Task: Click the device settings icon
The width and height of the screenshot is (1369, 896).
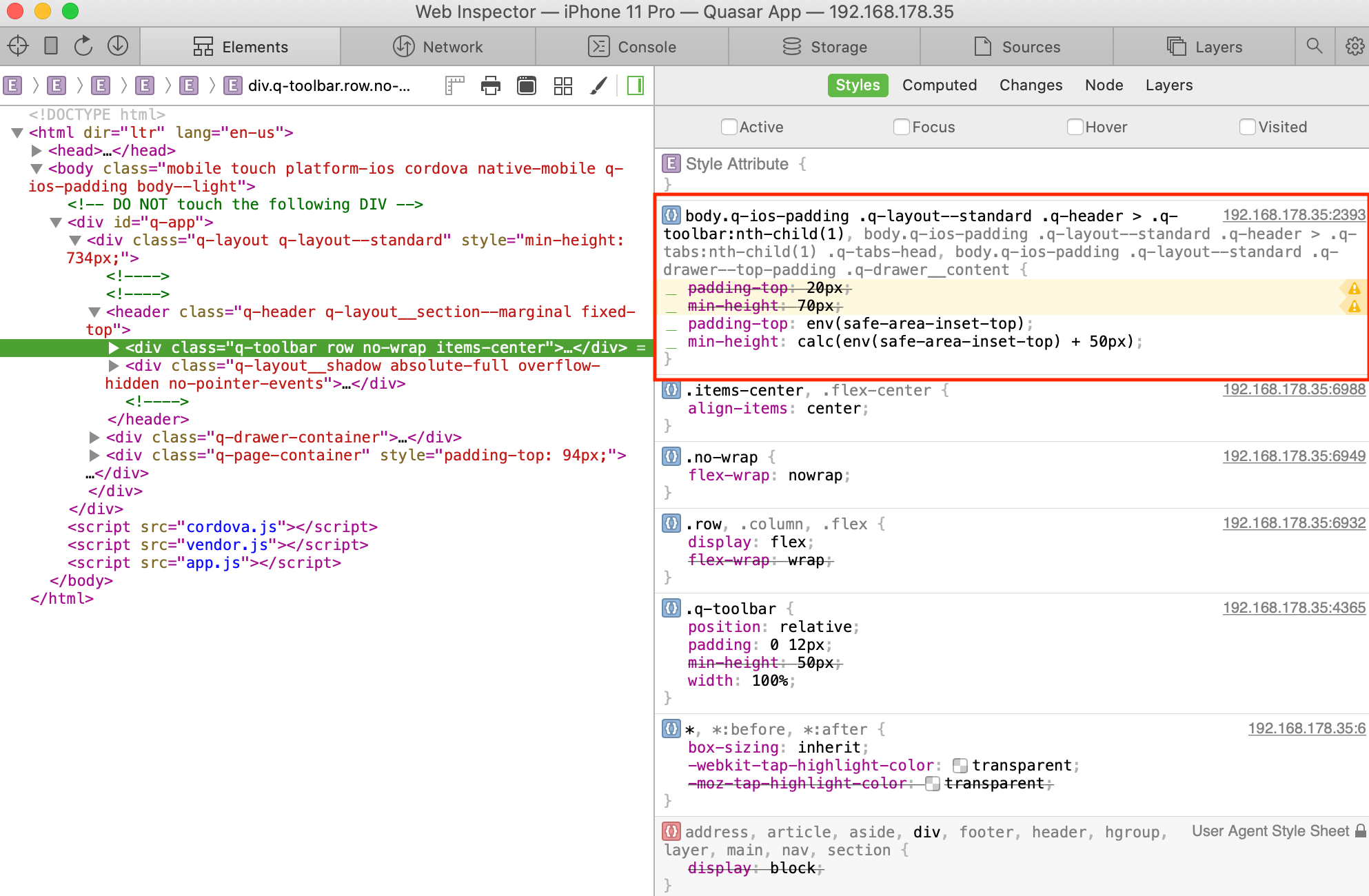Action: [x=51, y=46]
